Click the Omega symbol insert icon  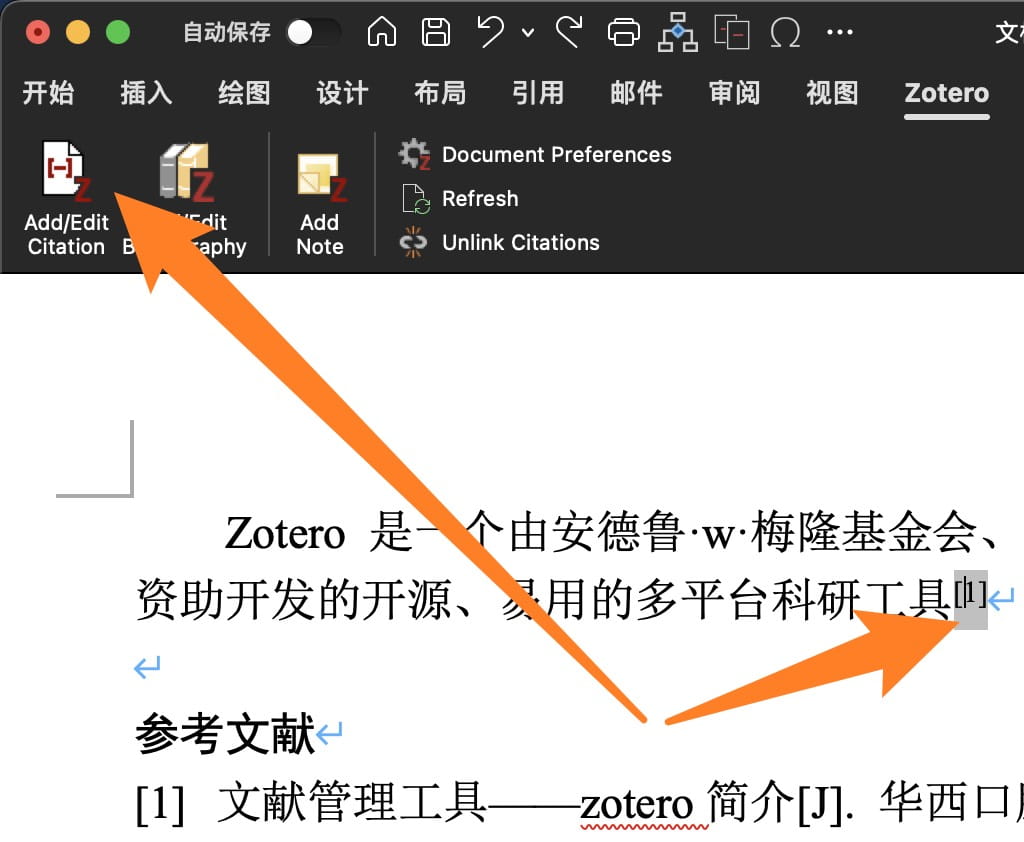click(x=785, y=33)
